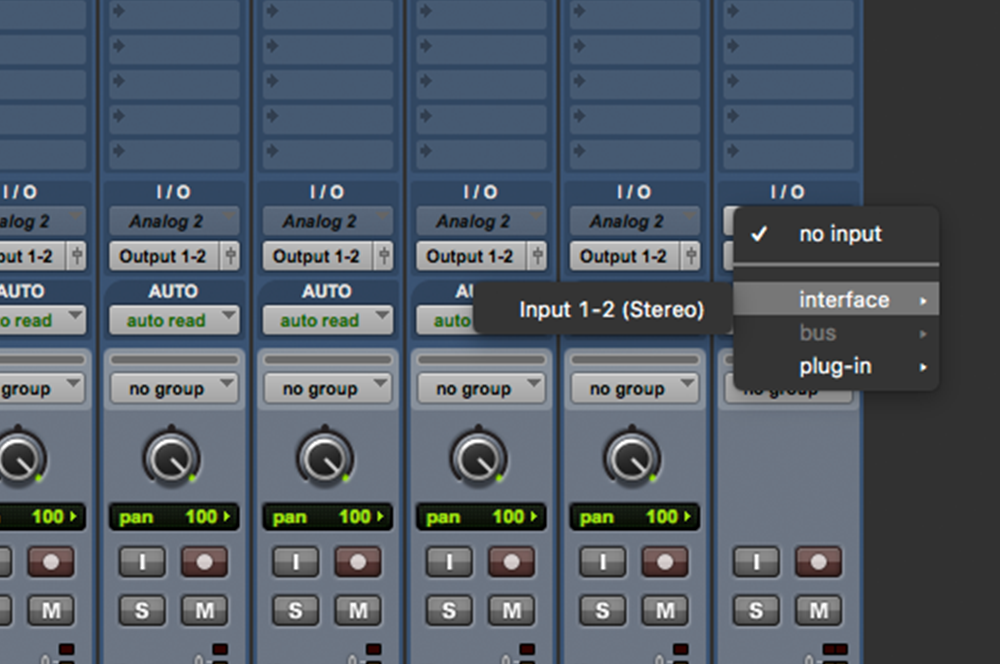Open "no group" dropdown on first full strip
The image size is (1000, 664).
(174, 388)
